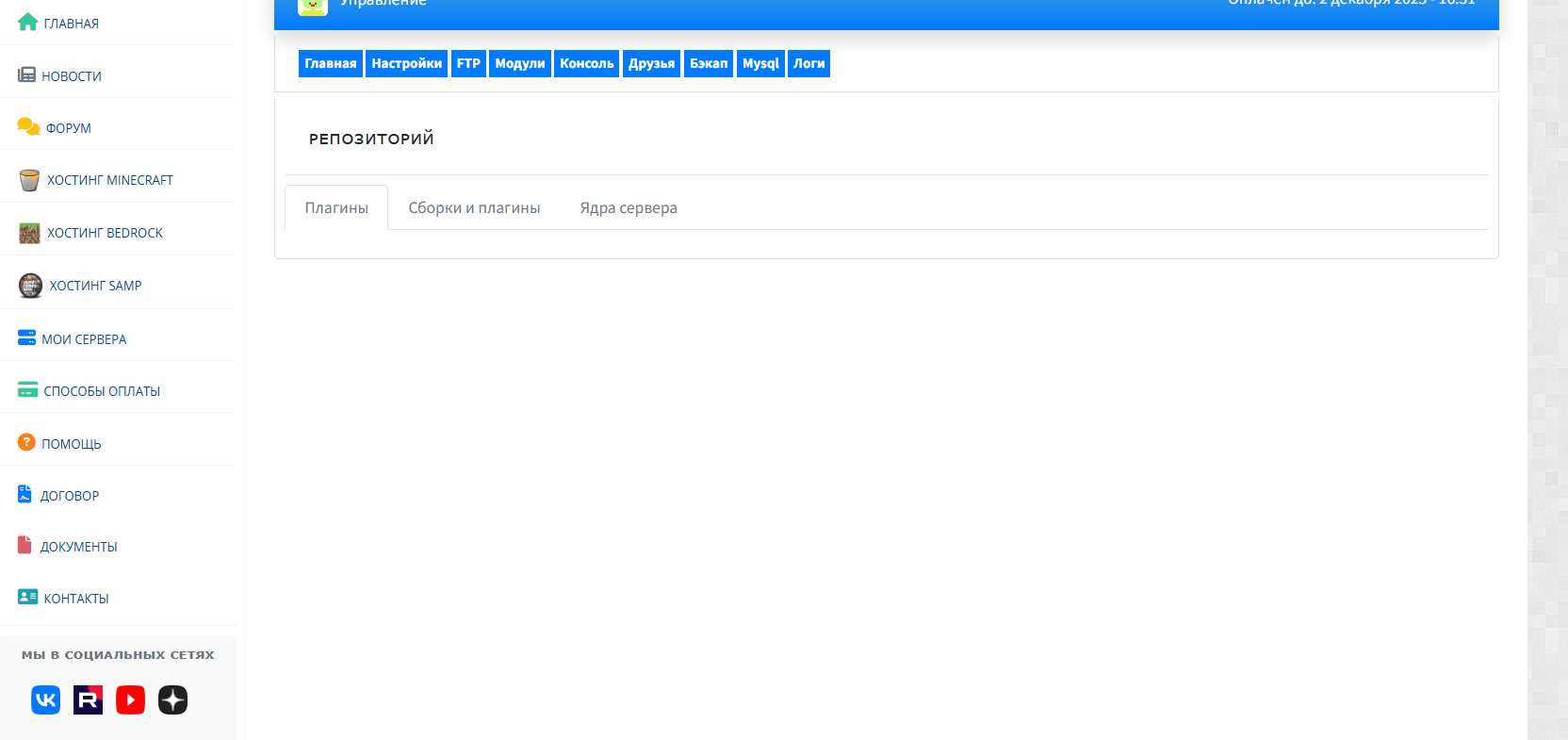Screen dimensions: 1568x740
Task: Click the Бэкап button
Action: click(x=709, y=63)
